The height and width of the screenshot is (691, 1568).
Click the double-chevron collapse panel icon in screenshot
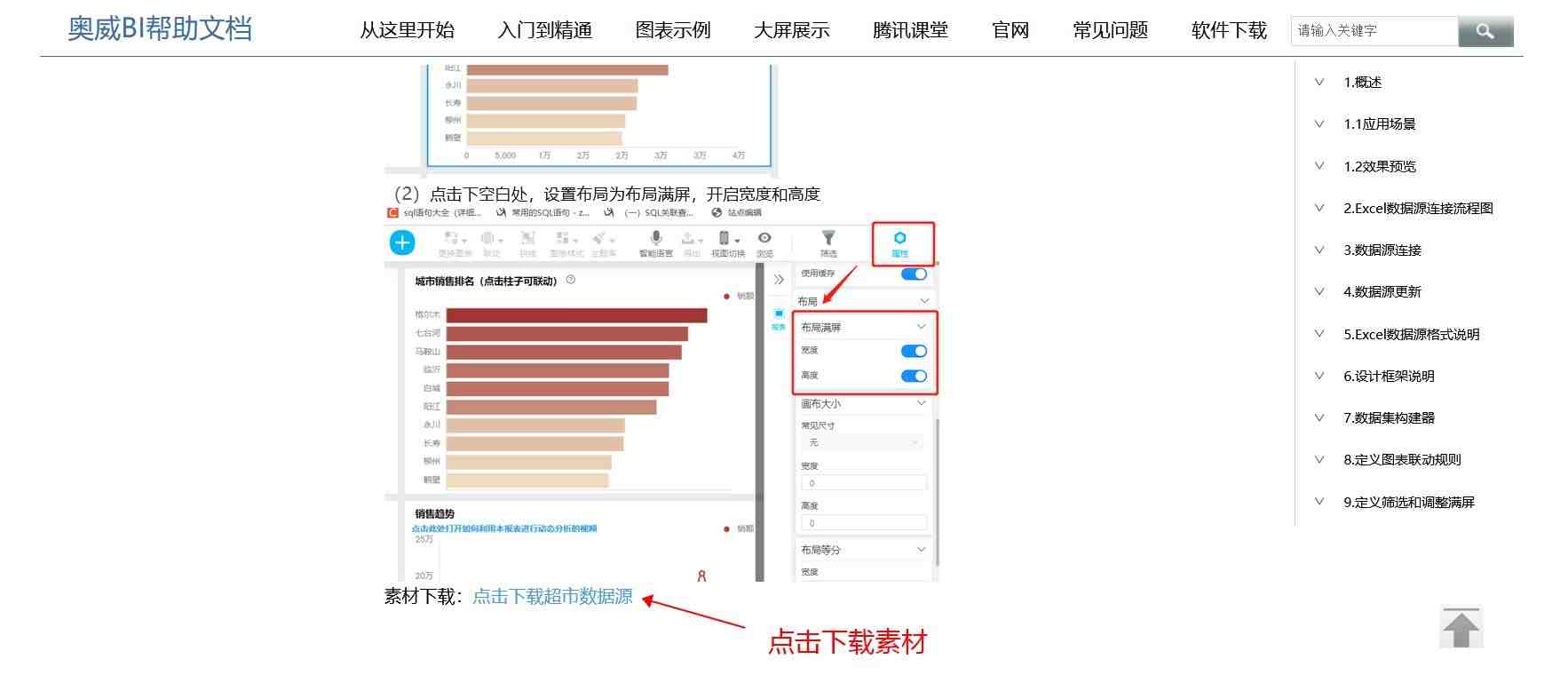click(779, 280)
